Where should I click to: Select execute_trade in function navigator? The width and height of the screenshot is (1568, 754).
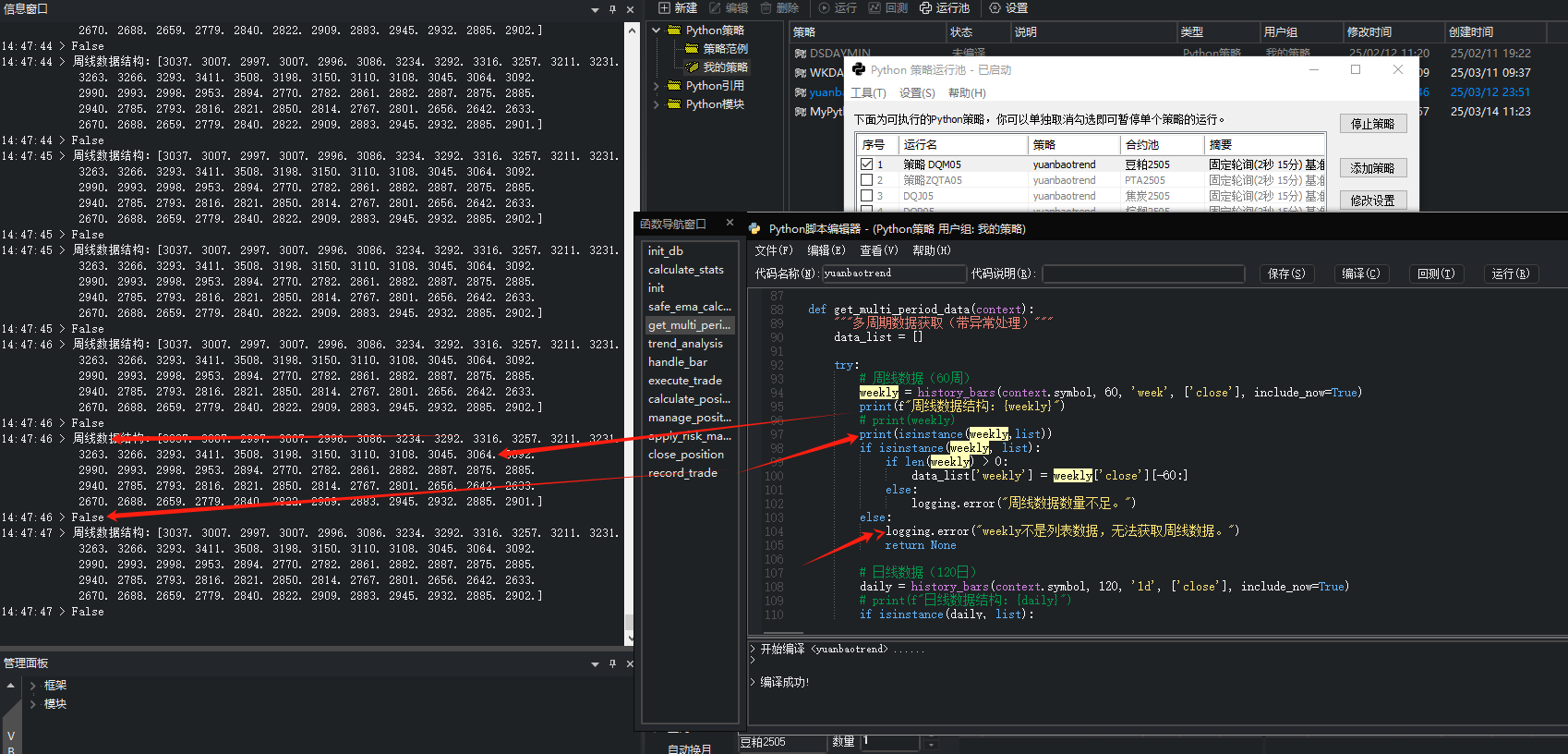click(685, 381)
